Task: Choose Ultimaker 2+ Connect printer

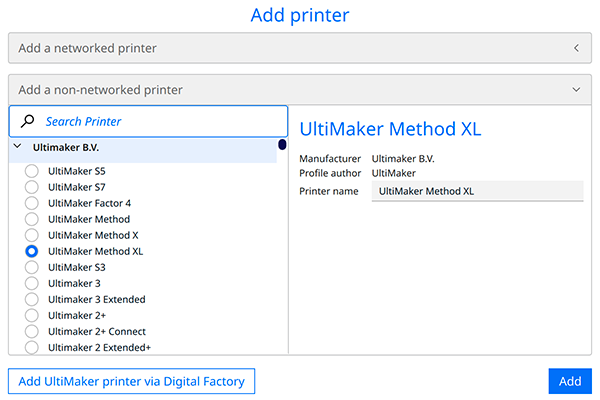Action: click(32, 331)
